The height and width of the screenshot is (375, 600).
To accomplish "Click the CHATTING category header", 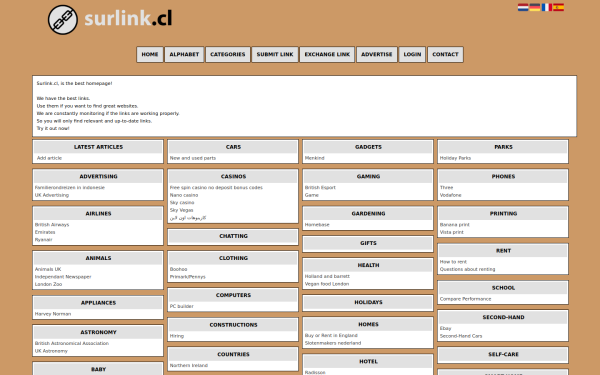I will [x=233, y=236].
